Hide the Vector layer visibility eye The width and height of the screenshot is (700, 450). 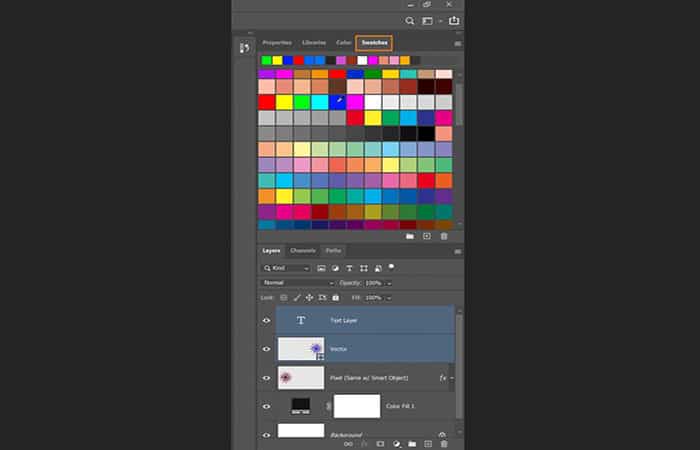click(266, 349)
